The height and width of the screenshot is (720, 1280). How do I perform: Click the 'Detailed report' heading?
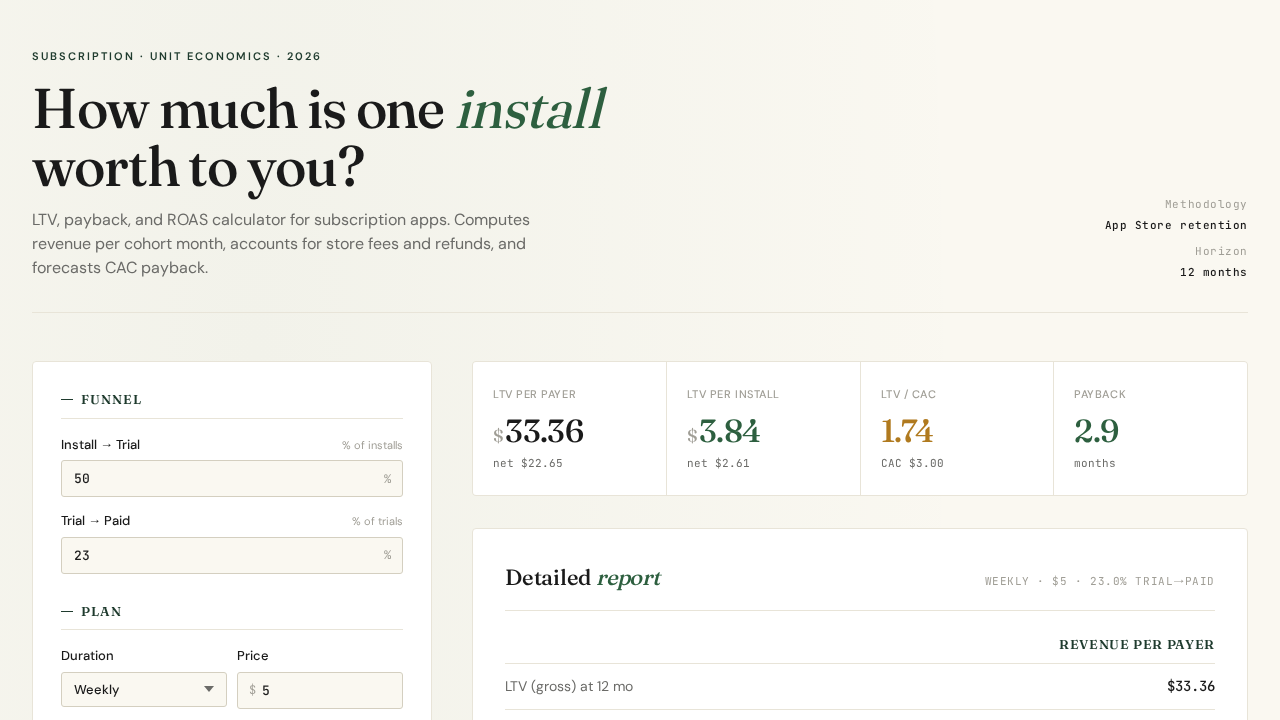click(583, 579)
